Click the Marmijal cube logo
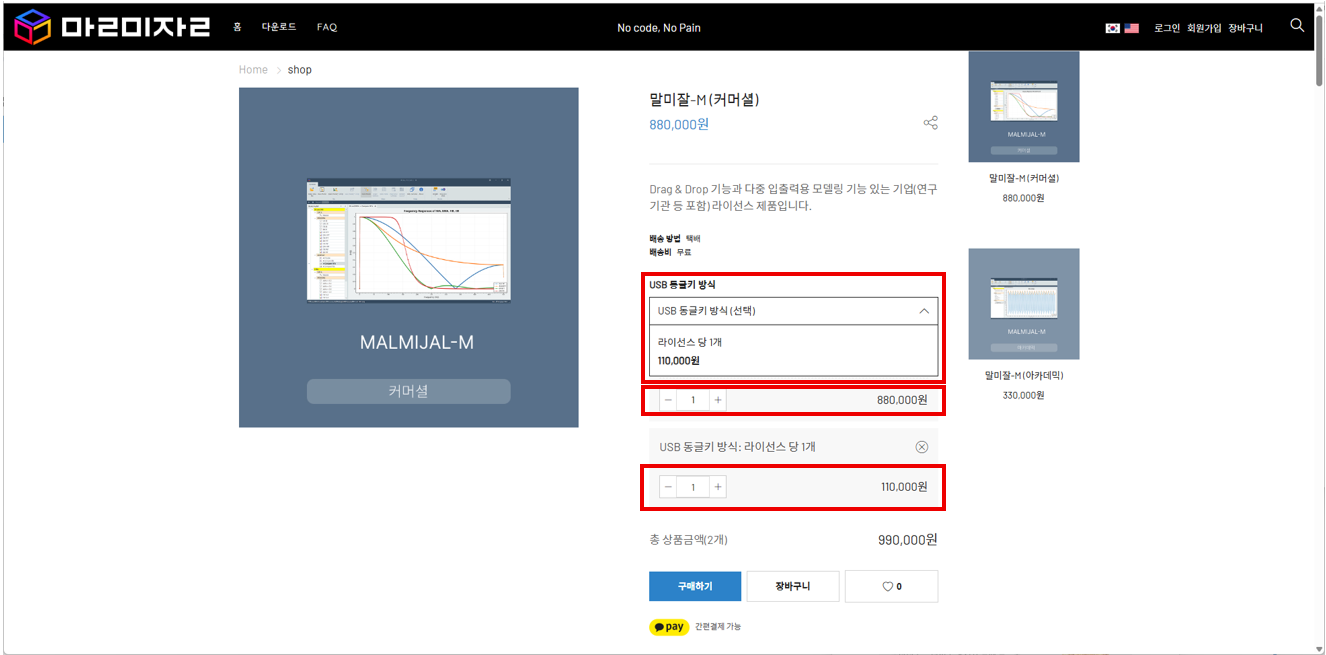Screen dimensions: 1326x655 pyautogui.click(x=32, y=27)
